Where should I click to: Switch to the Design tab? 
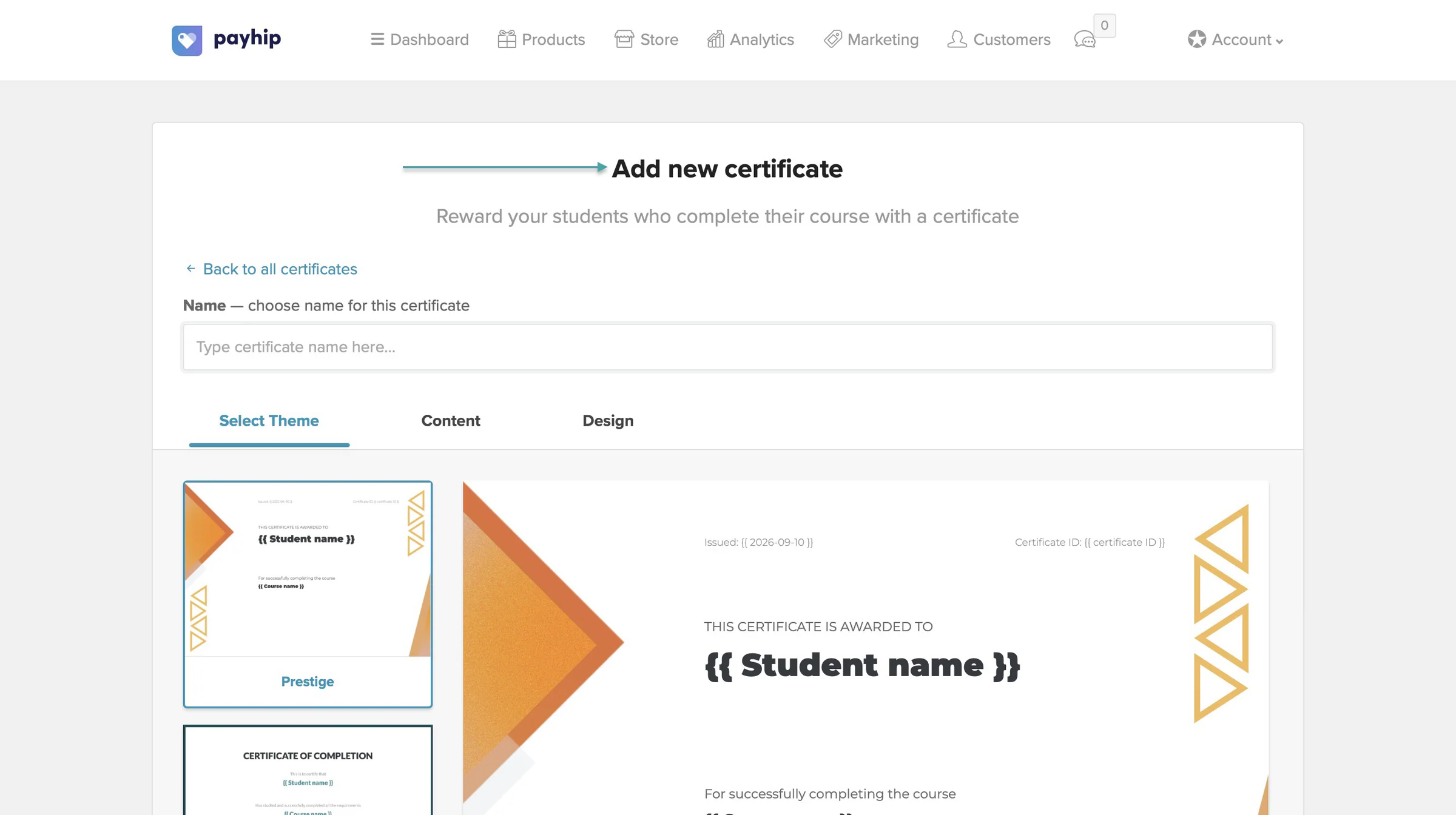coord(608,421)
